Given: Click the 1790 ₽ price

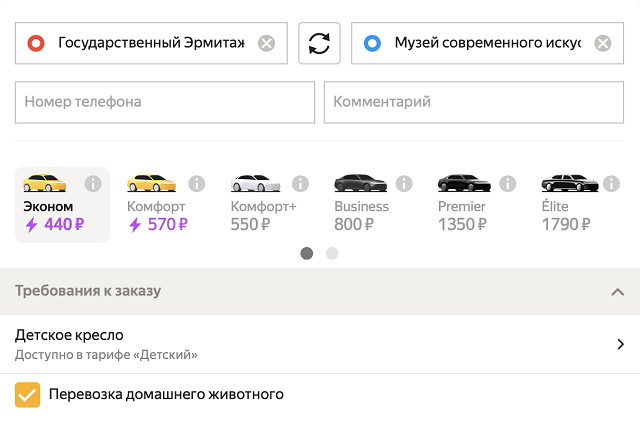Looking at the screenshot, I should point(566,224).
